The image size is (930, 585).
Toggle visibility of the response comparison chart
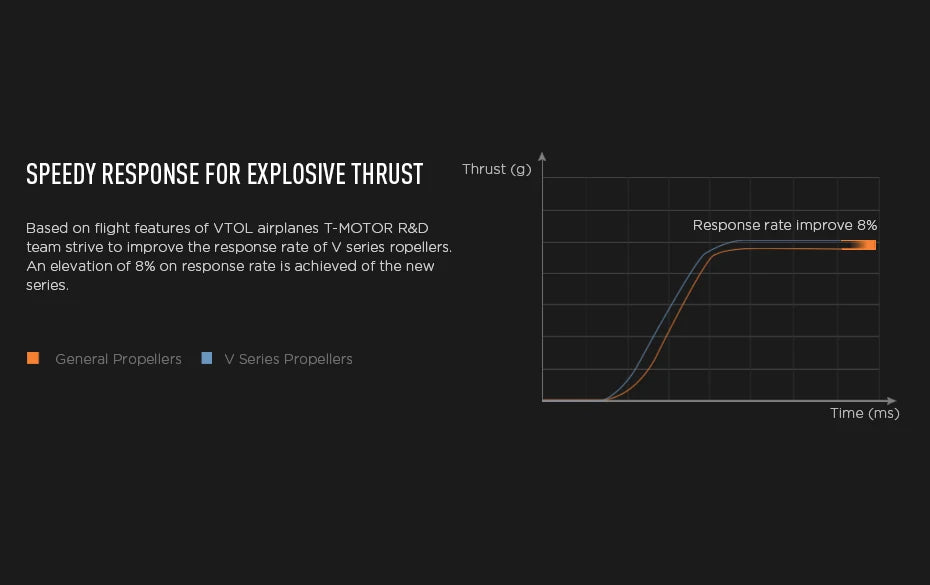pyautogui.click(x=710, y=290)
